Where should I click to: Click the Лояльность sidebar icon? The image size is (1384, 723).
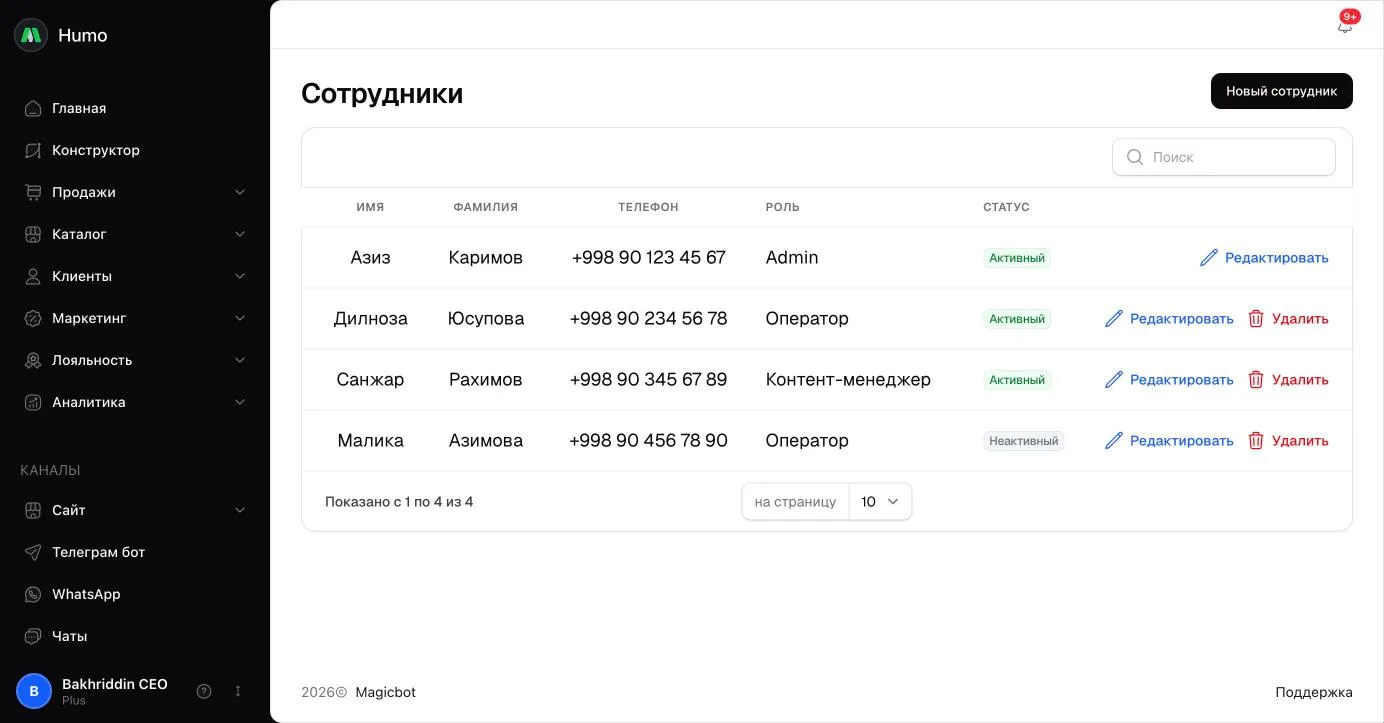[x=33, y=360]
